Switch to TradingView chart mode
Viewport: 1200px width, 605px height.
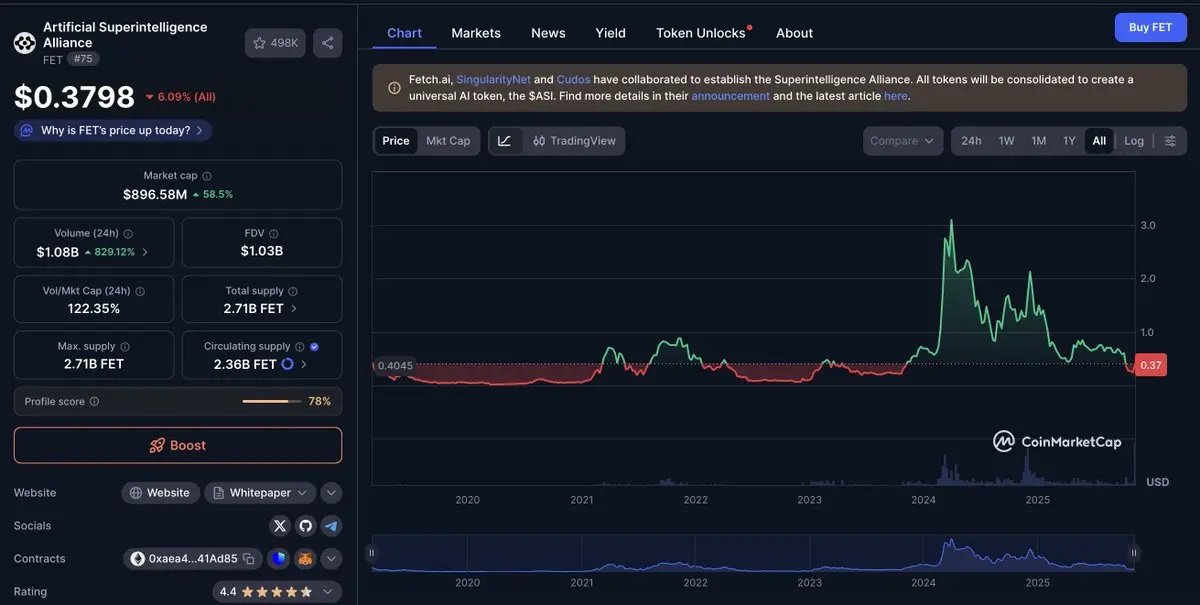(x=574, y=141)
